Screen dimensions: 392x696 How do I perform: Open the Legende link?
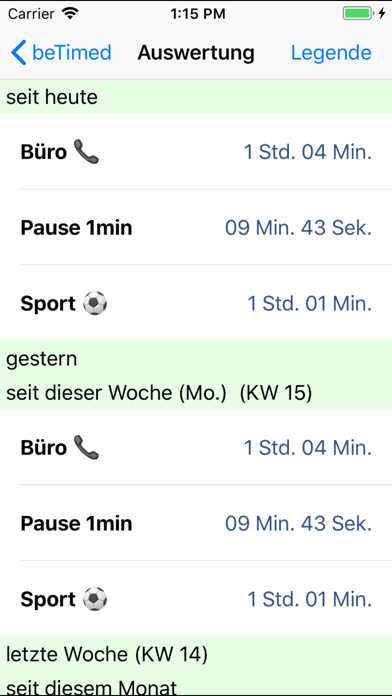331,53
